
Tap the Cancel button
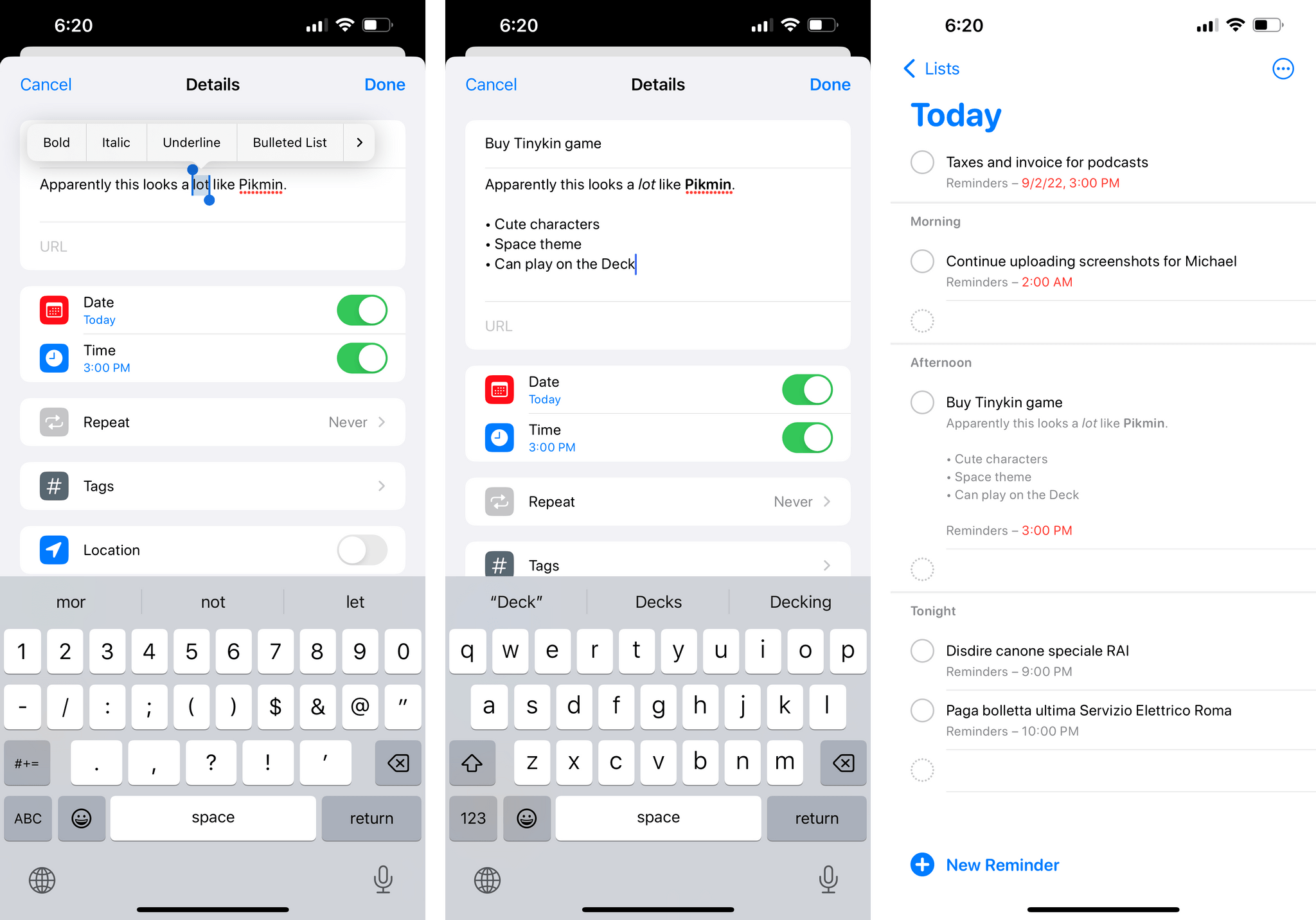point(46,83)
